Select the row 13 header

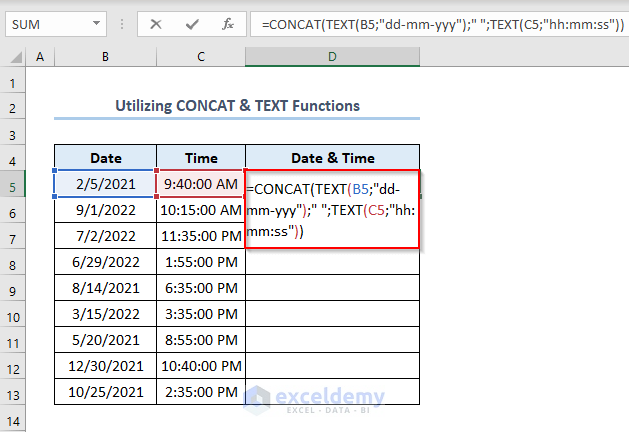(14, 394)
